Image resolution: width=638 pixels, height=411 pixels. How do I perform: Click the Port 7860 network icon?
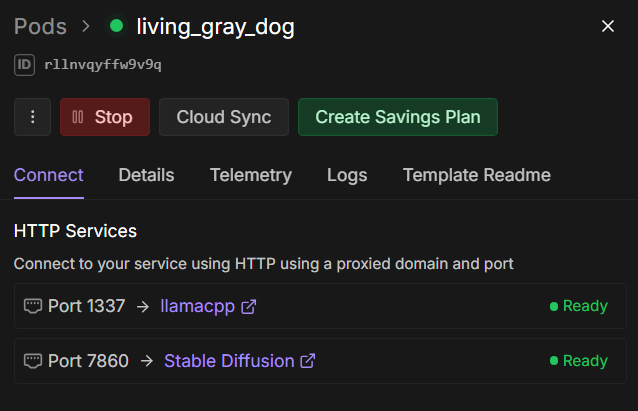pos(33,361)
